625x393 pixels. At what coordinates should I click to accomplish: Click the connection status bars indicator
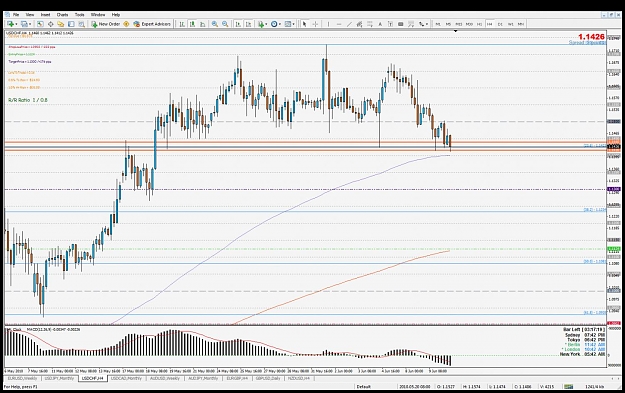568,386
